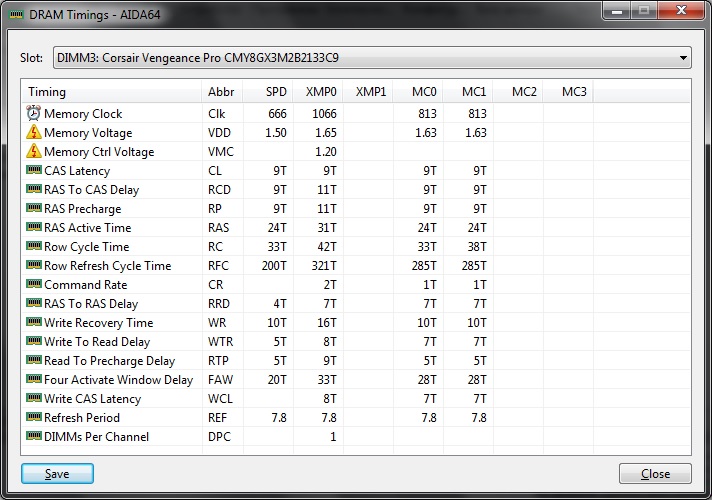Viewport: 712px width, 500px height.
Task: Click the 16T XMP0 Write Recovery value
Action: pyautogui.click(x=327, y=323)
